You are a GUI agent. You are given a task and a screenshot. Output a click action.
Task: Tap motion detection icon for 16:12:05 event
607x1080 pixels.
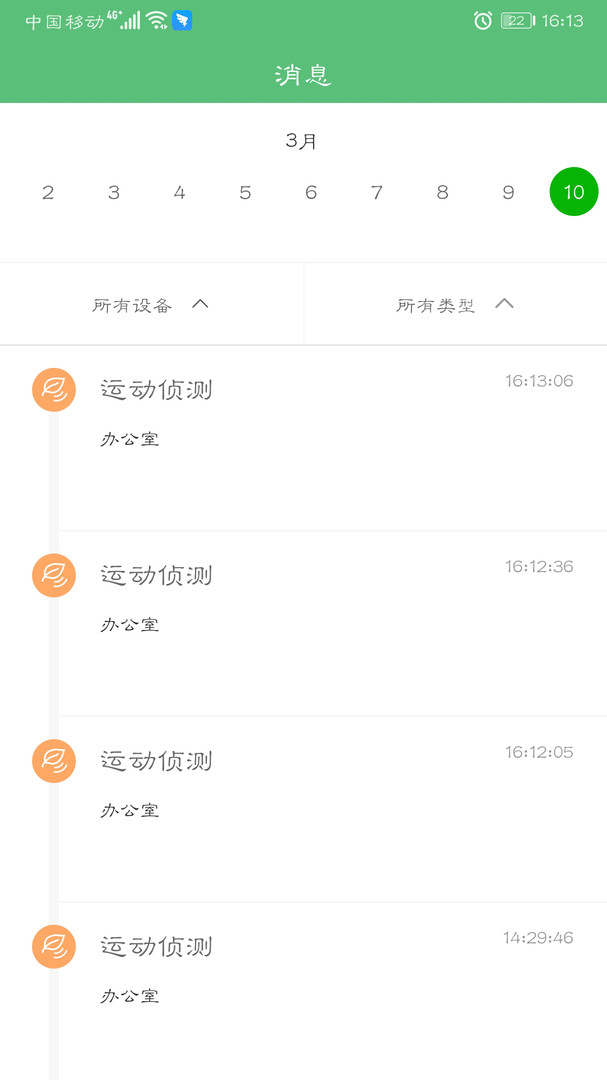54,761
